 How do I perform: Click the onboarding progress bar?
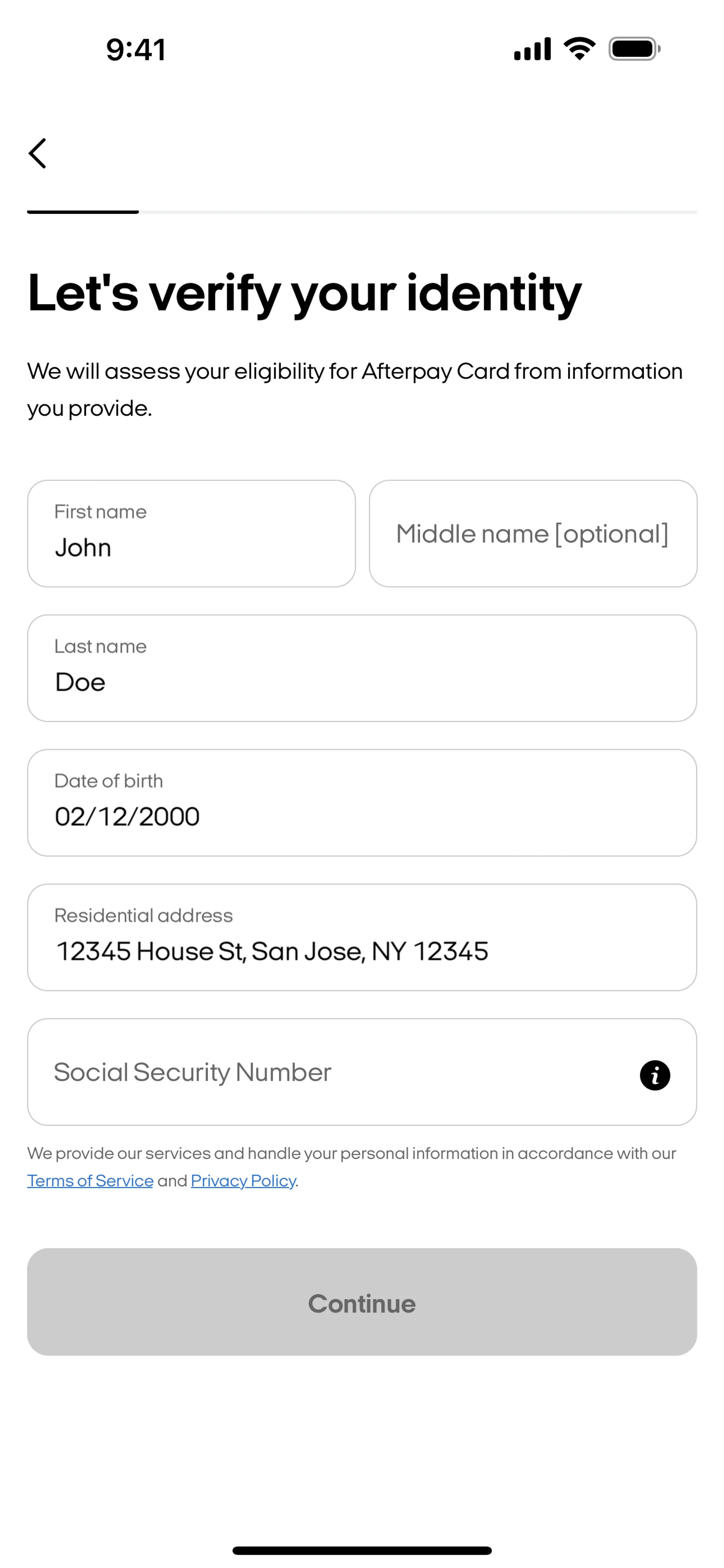362,212
